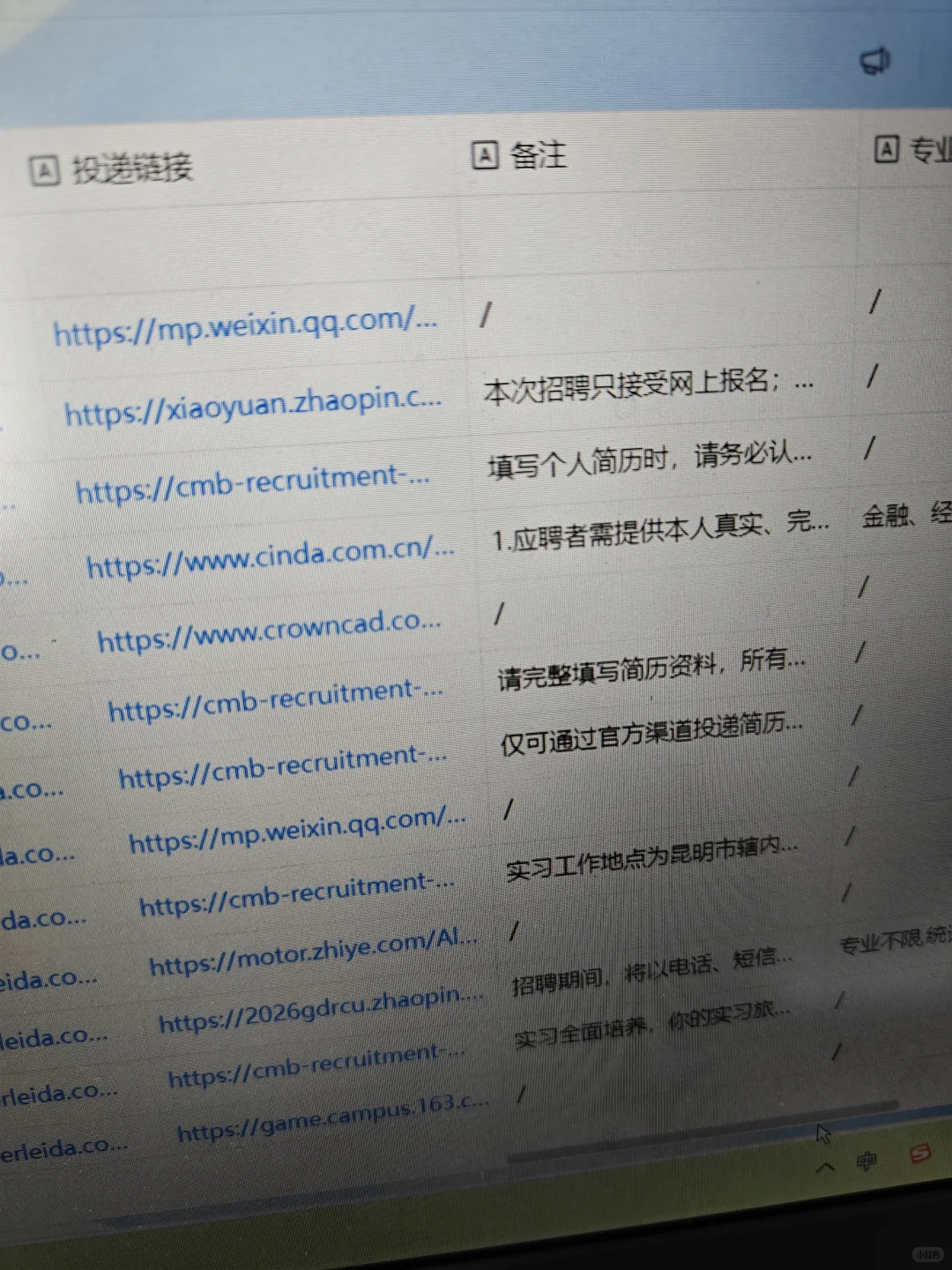
Task: Click the megaphone announcement icon at top right
Action: [875, 59]
